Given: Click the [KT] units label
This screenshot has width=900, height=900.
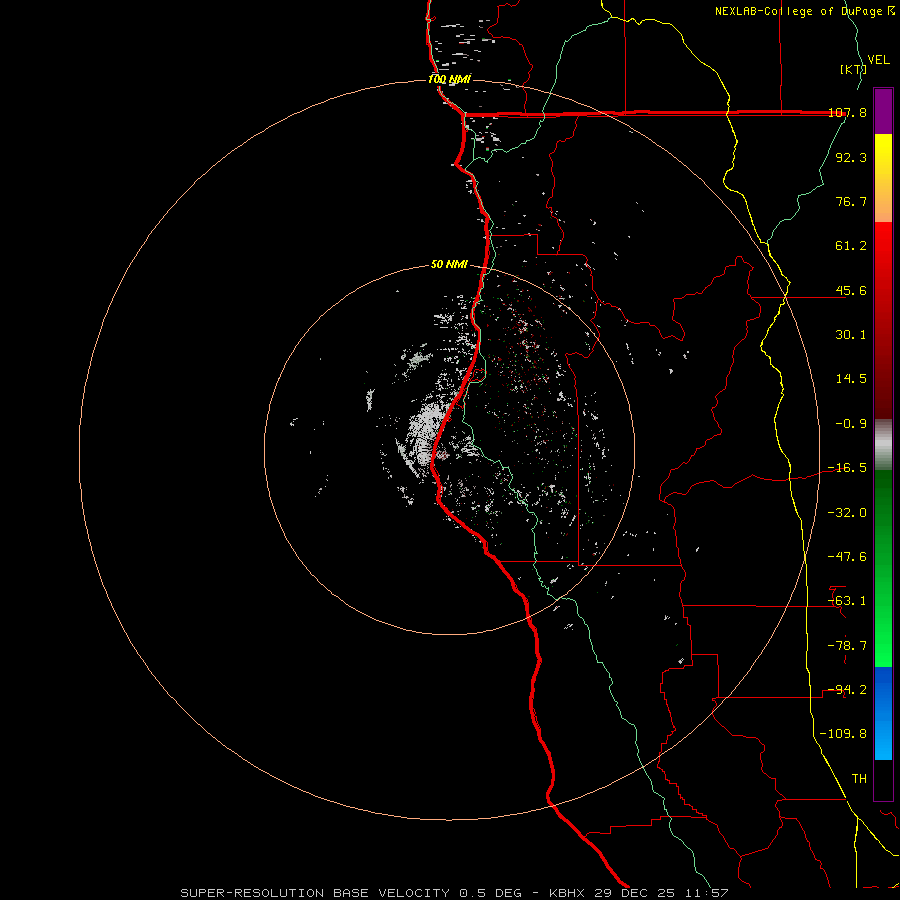Looking at the screenshot, I should click(853, 69).
